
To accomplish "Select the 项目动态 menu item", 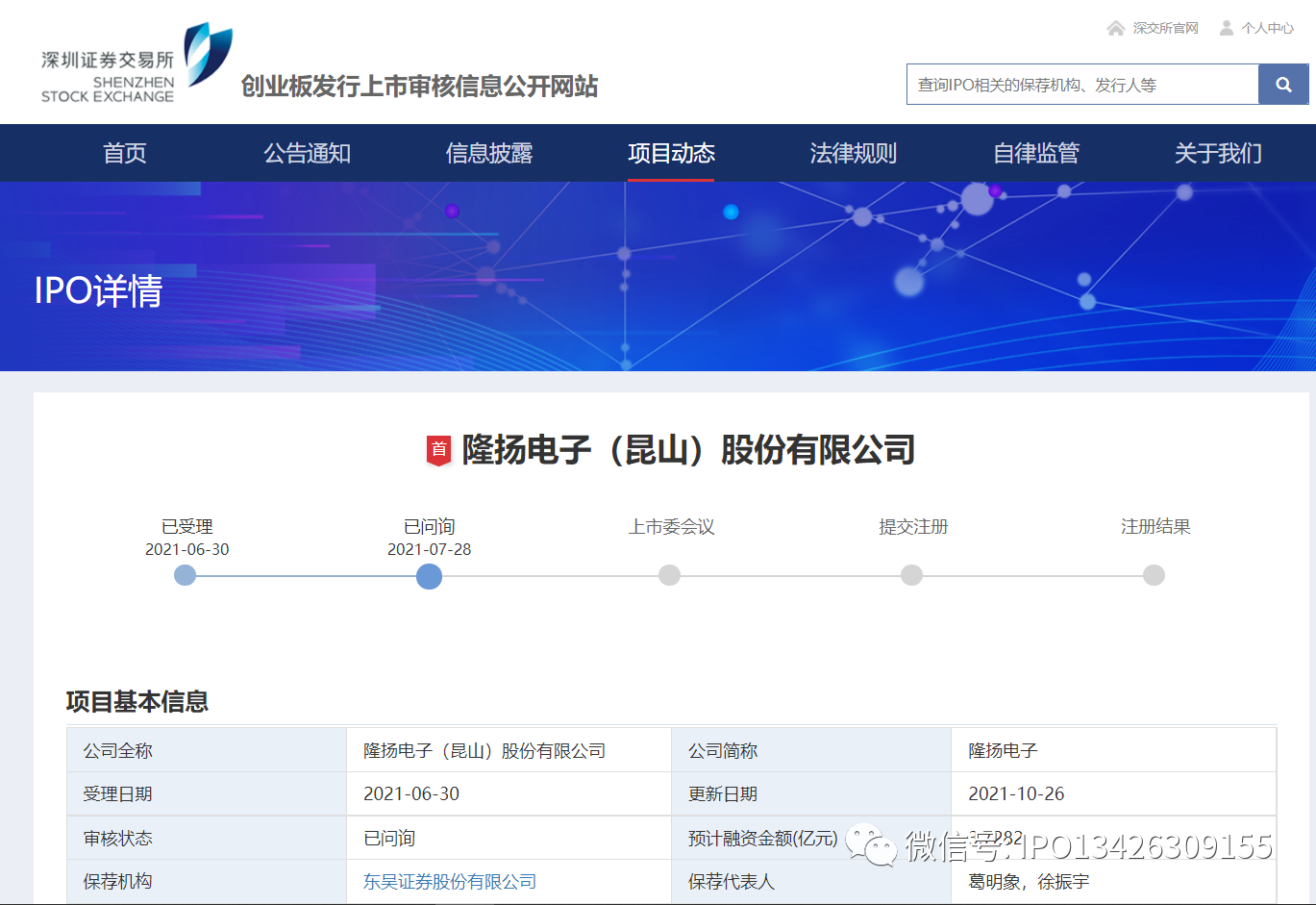I will coord(671,153).
